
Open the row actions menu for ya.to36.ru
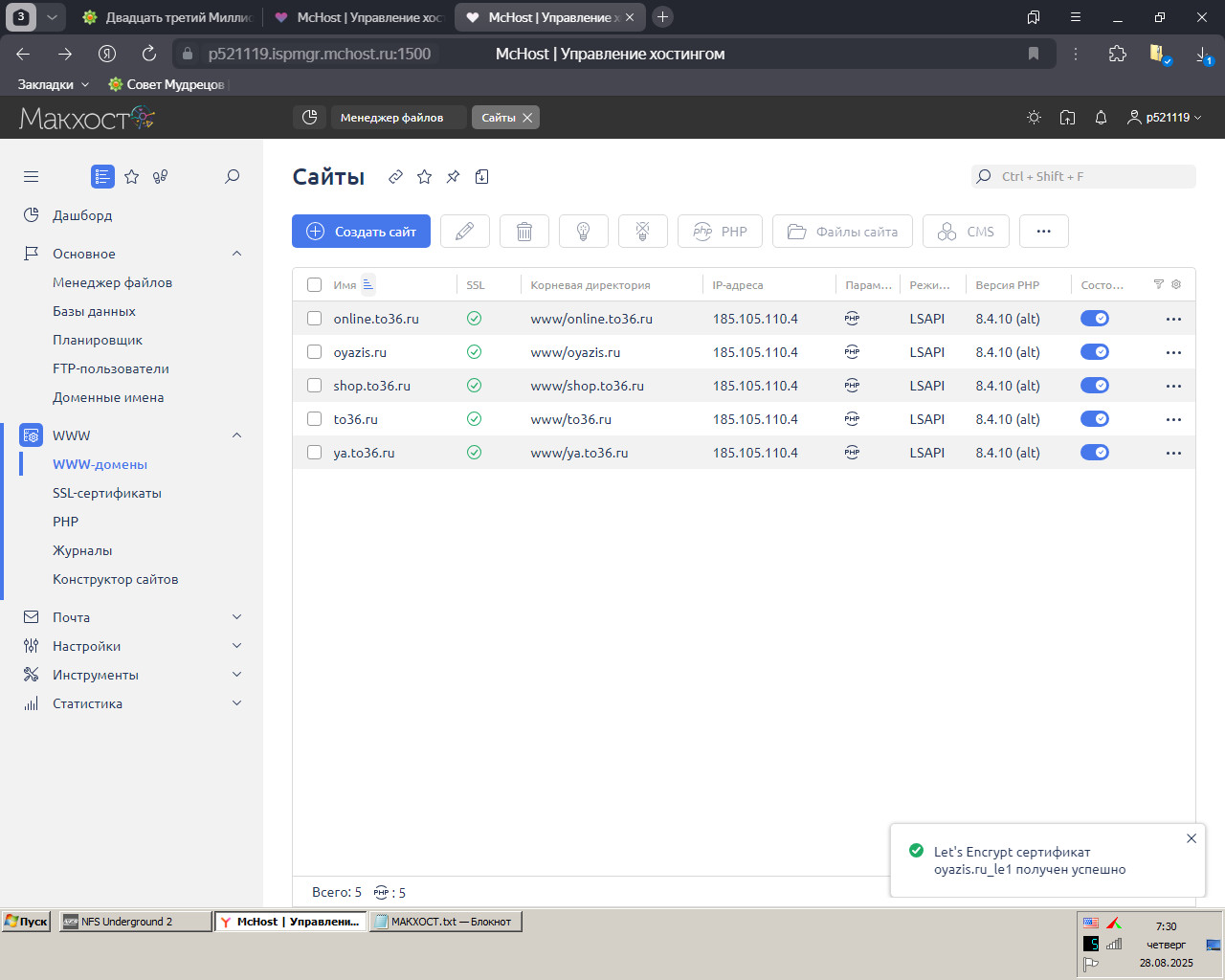click(x=1174, y=453)
